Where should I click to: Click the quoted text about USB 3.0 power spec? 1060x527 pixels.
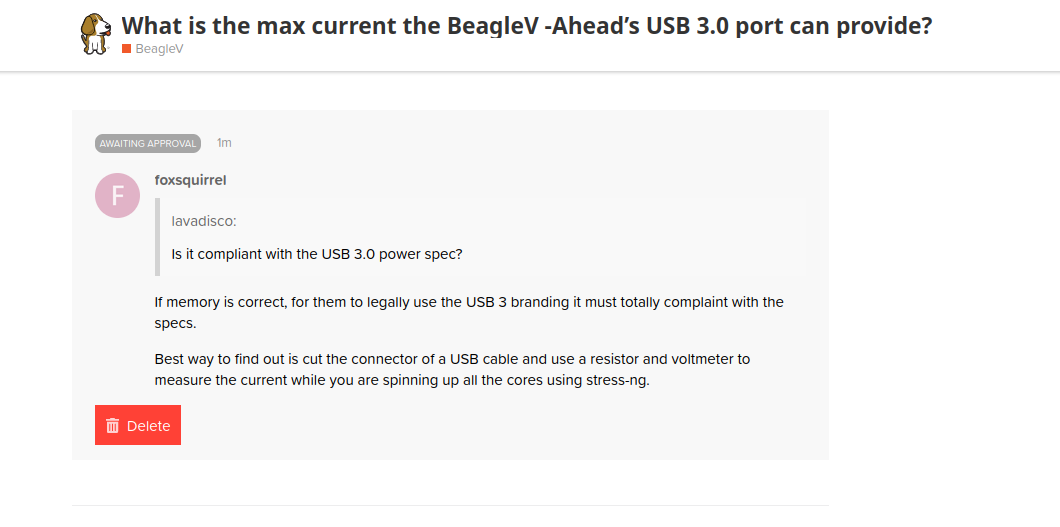(317, 256)
